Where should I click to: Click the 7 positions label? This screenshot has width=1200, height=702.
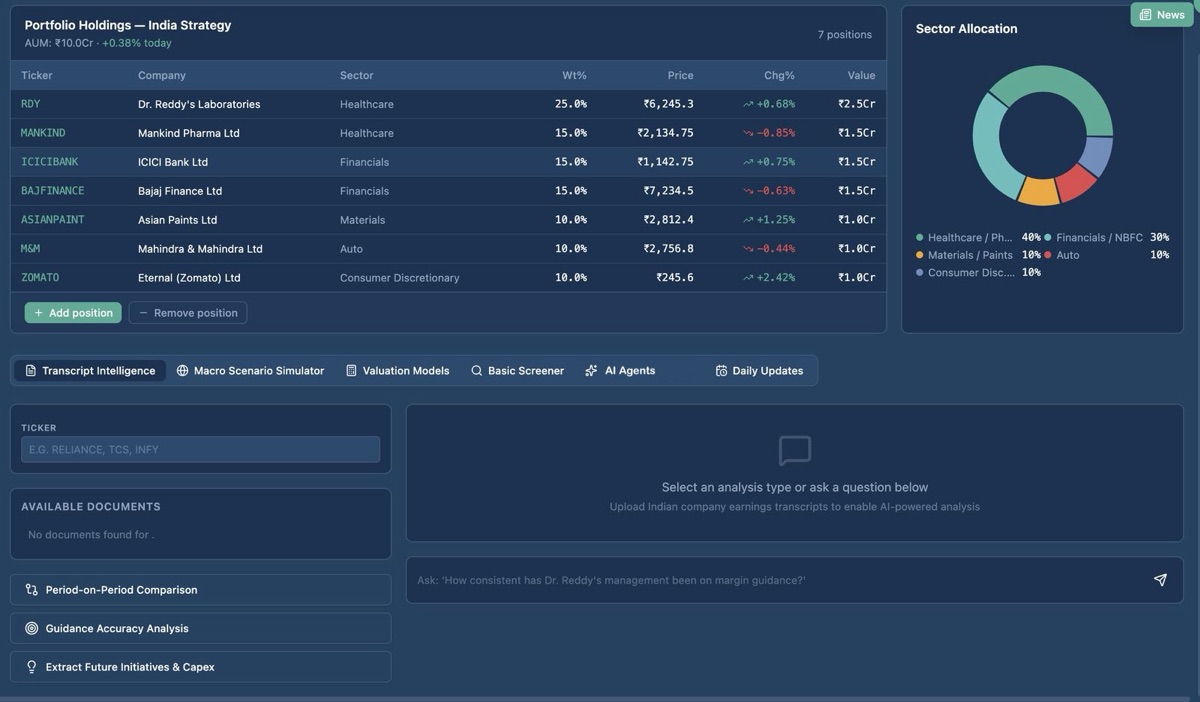pyautogui.click(x=845, y=35)
